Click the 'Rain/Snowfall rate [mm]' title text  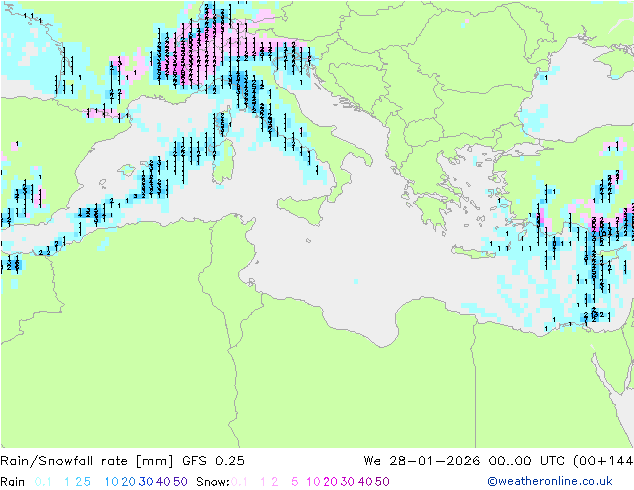[x=87, y=461]
